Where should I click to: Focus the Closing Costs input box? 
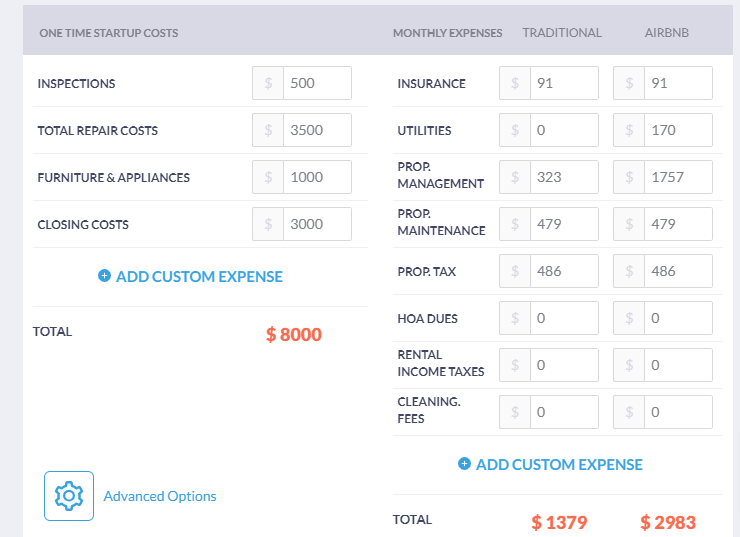[x=316, y=224]
